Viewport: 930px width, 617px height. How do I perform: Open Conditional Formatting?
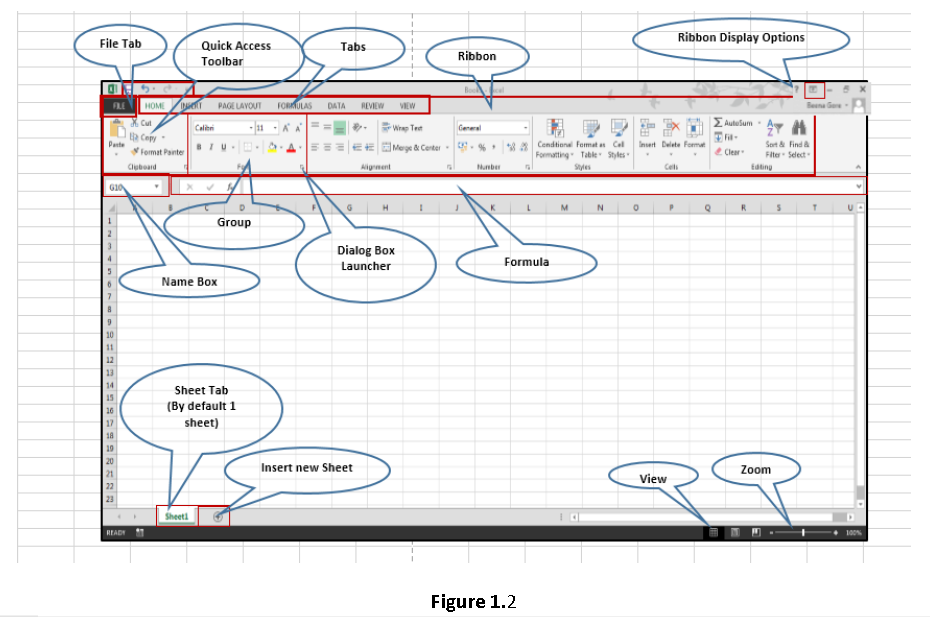click(555, 138)
